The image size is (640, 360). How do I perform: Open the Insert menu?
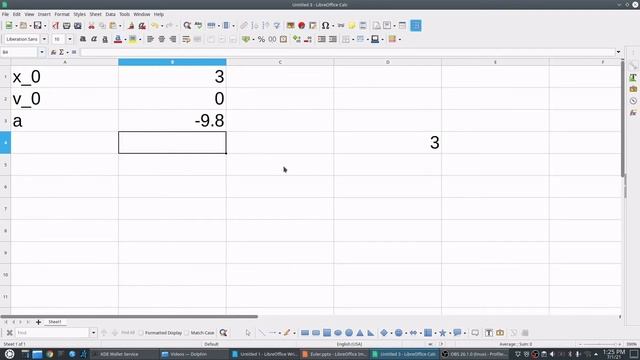(44, 14)
